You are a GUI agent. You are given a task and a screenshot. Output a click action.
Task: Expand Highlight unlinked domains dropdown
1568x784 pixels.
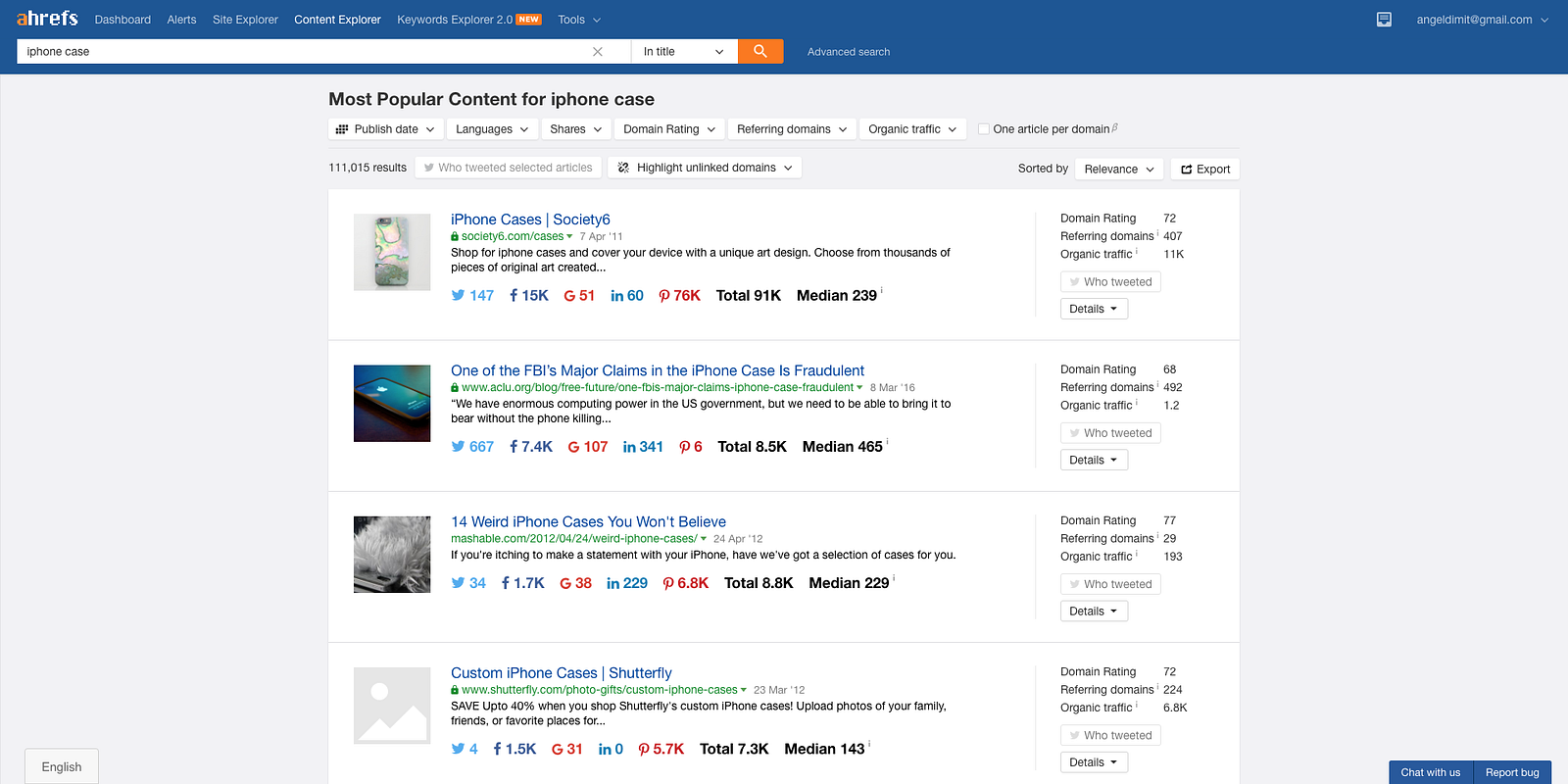(705, 168)
